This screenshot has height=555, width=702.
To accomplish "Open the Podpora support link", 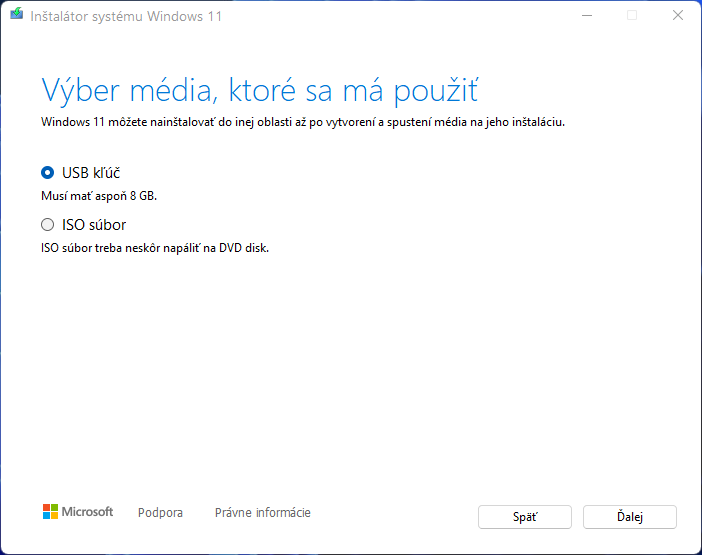I will (160, 512).
